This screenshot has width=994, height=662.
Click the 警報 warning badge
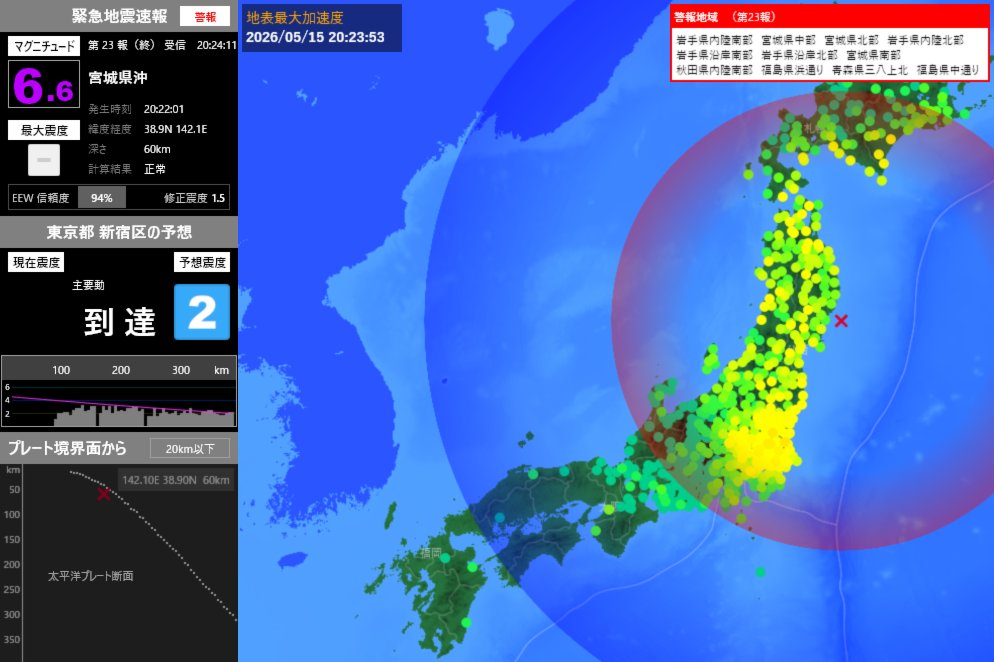point(205,16)
